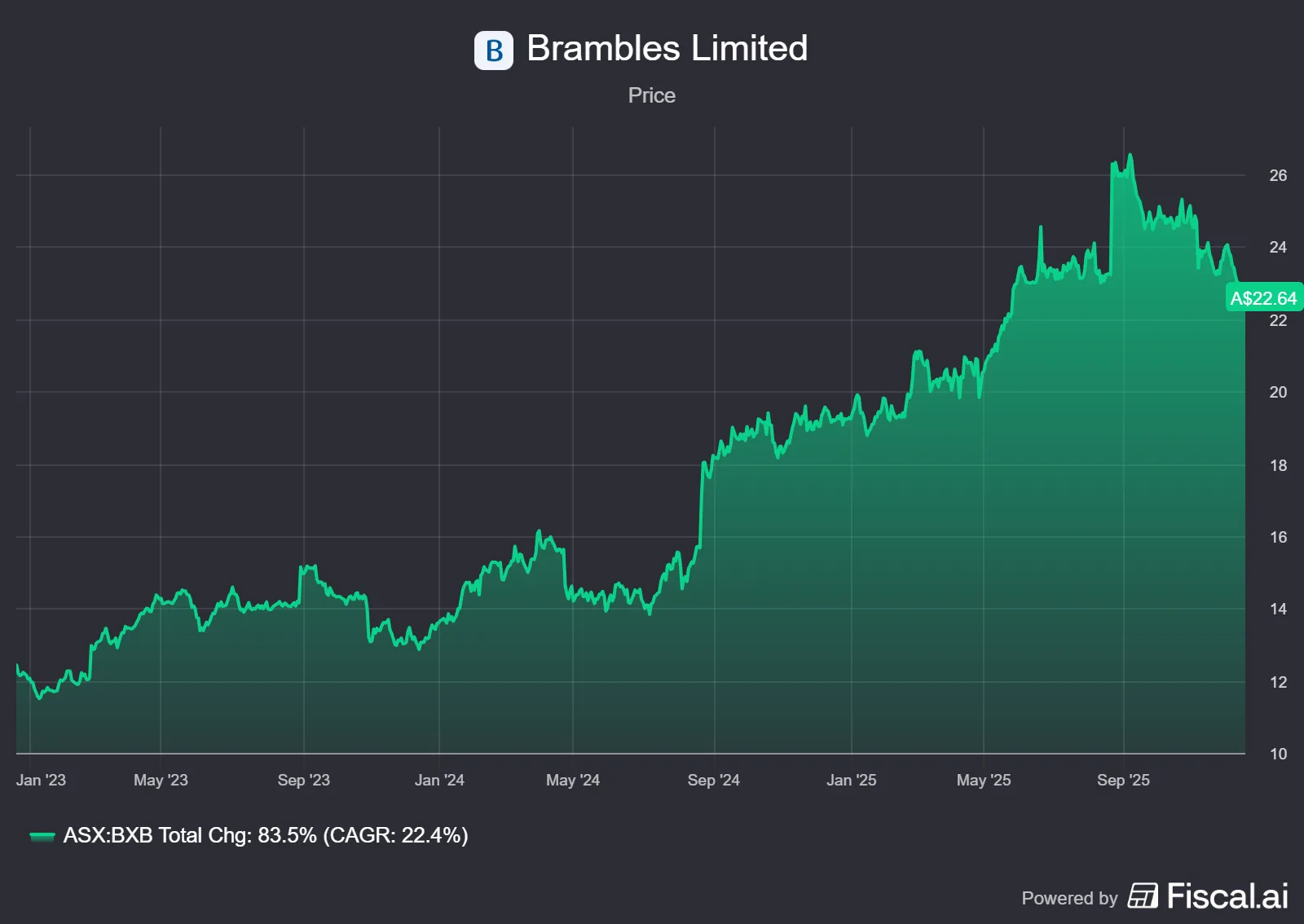Toggle the ASX:BXB Total Chg legend entry
The width and height of the screenshot is (1304, 924).
pos(266,835)
